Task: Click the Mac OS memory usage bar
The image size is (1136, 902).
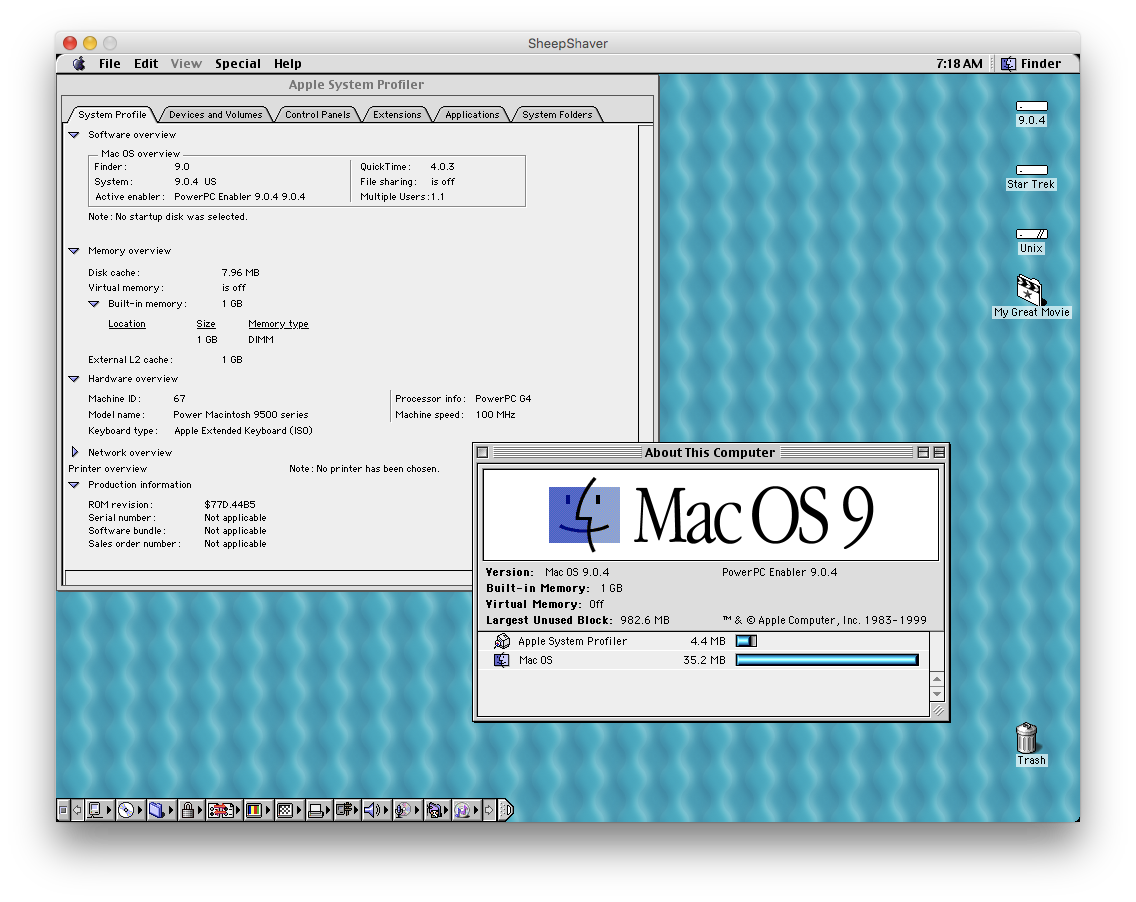Action: [827, 660]
